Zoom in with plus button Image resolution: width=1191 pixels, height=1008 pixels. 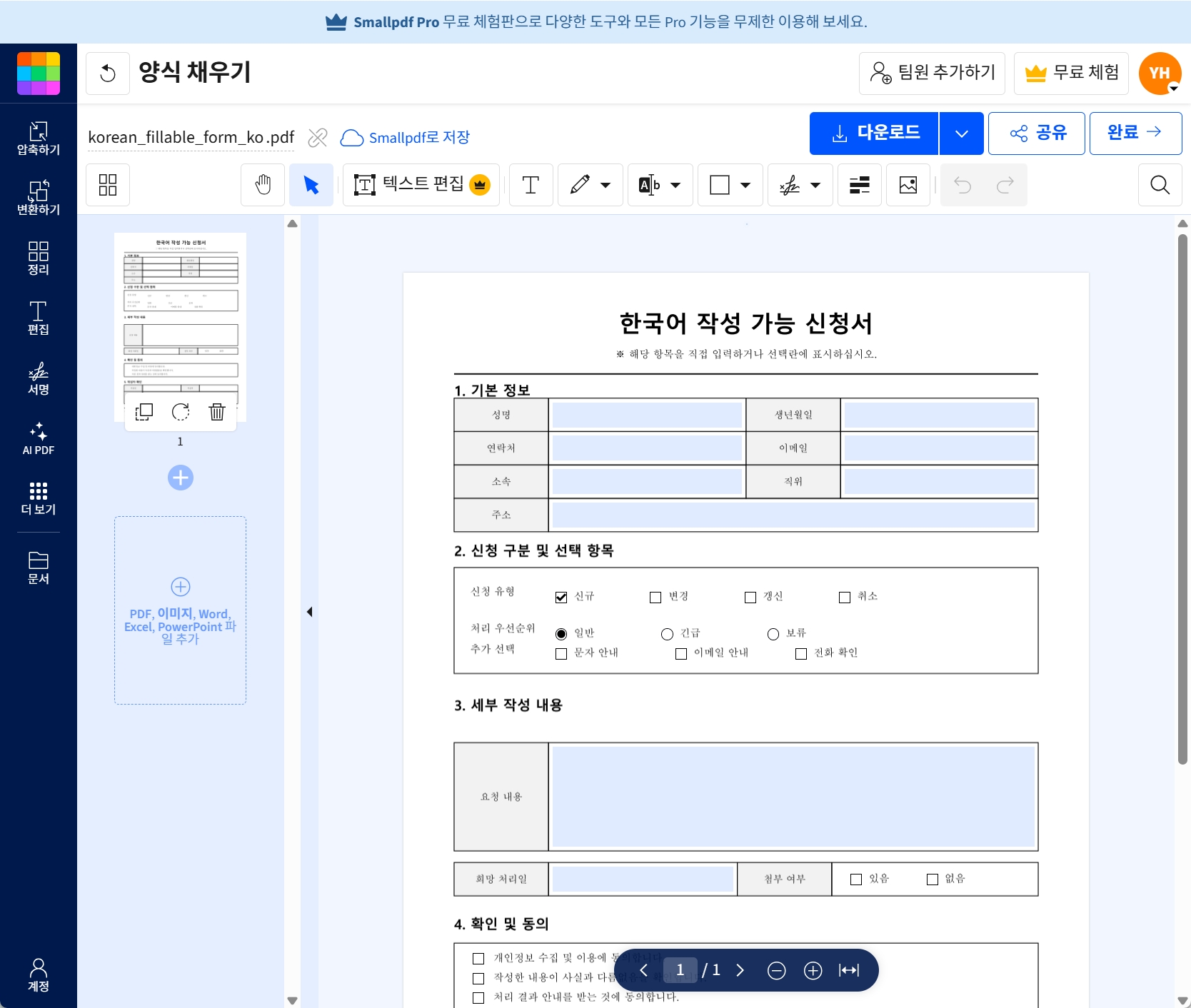click(813, 970)
